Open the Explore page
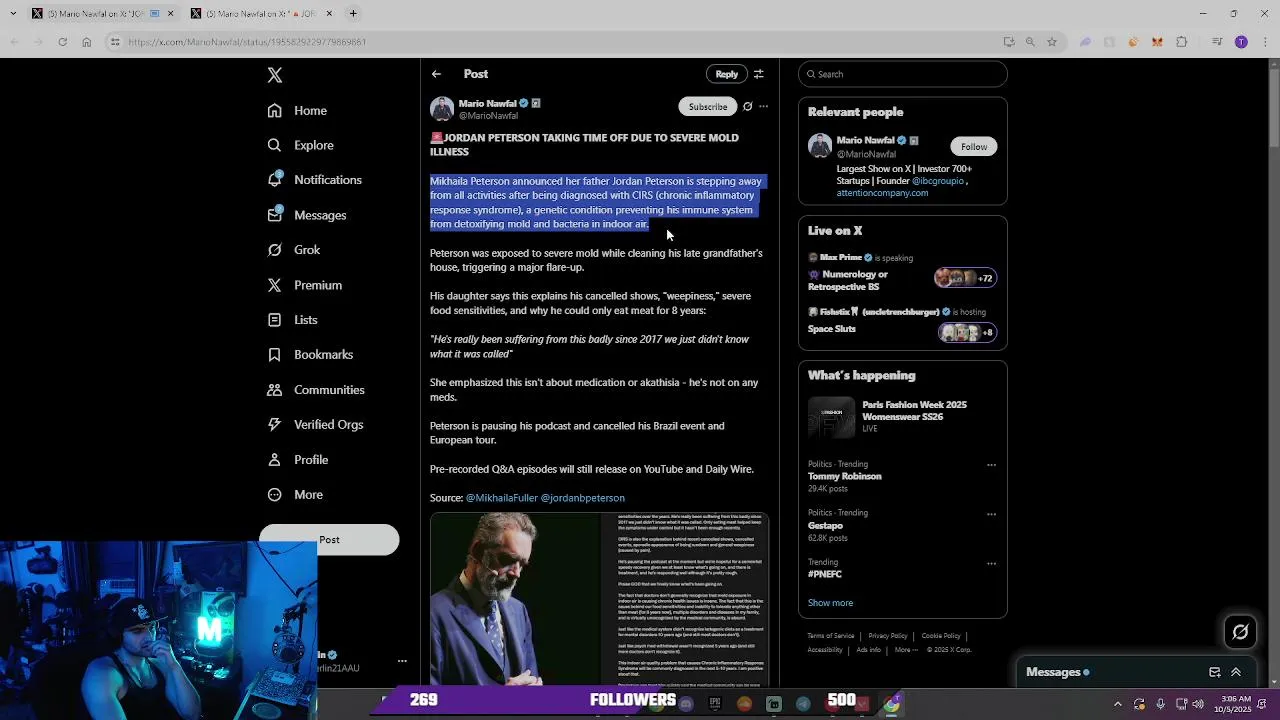This screenshot has width=1280, height=720. [x=300, y=145]
